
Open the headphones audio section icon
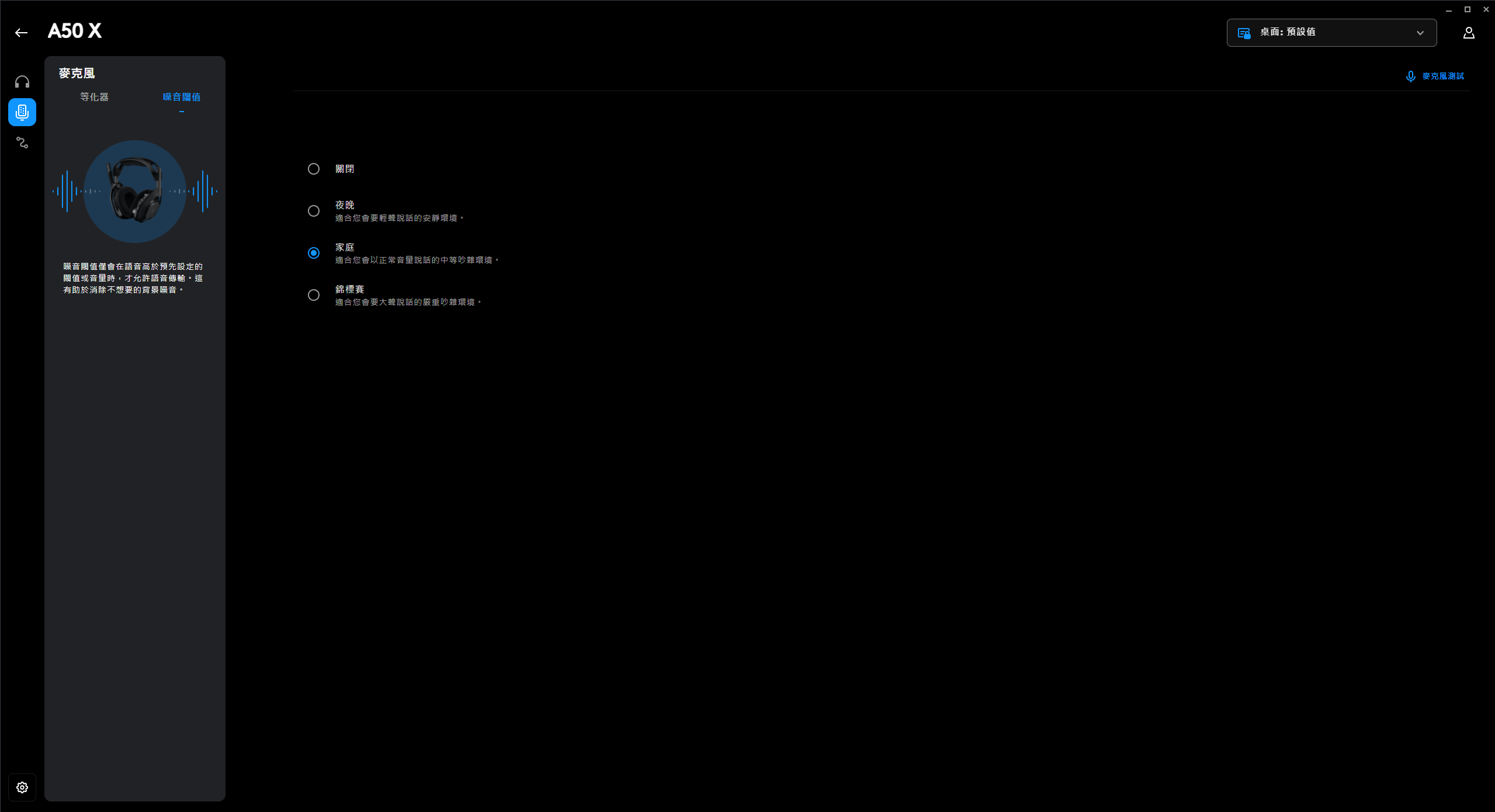(22, 82)
